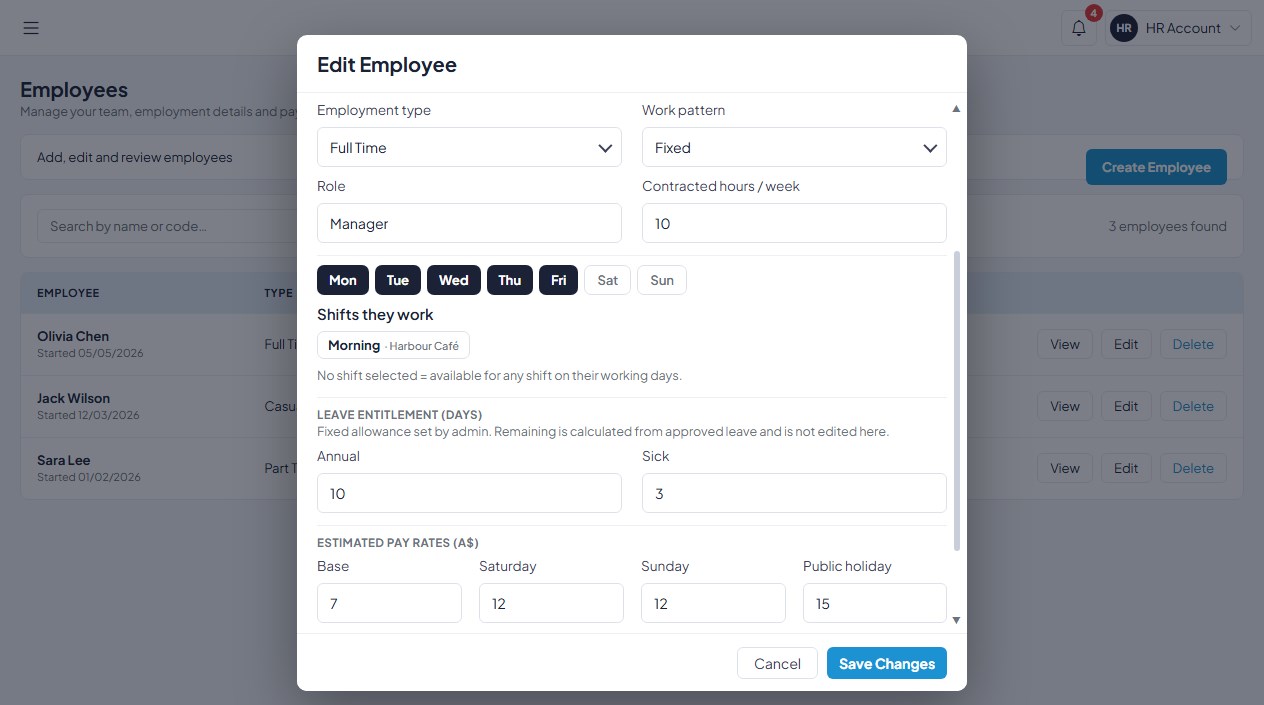The image size is (1264, 705).
Task: Click the EMPLOYEE column header
Action: pos(68,293)
